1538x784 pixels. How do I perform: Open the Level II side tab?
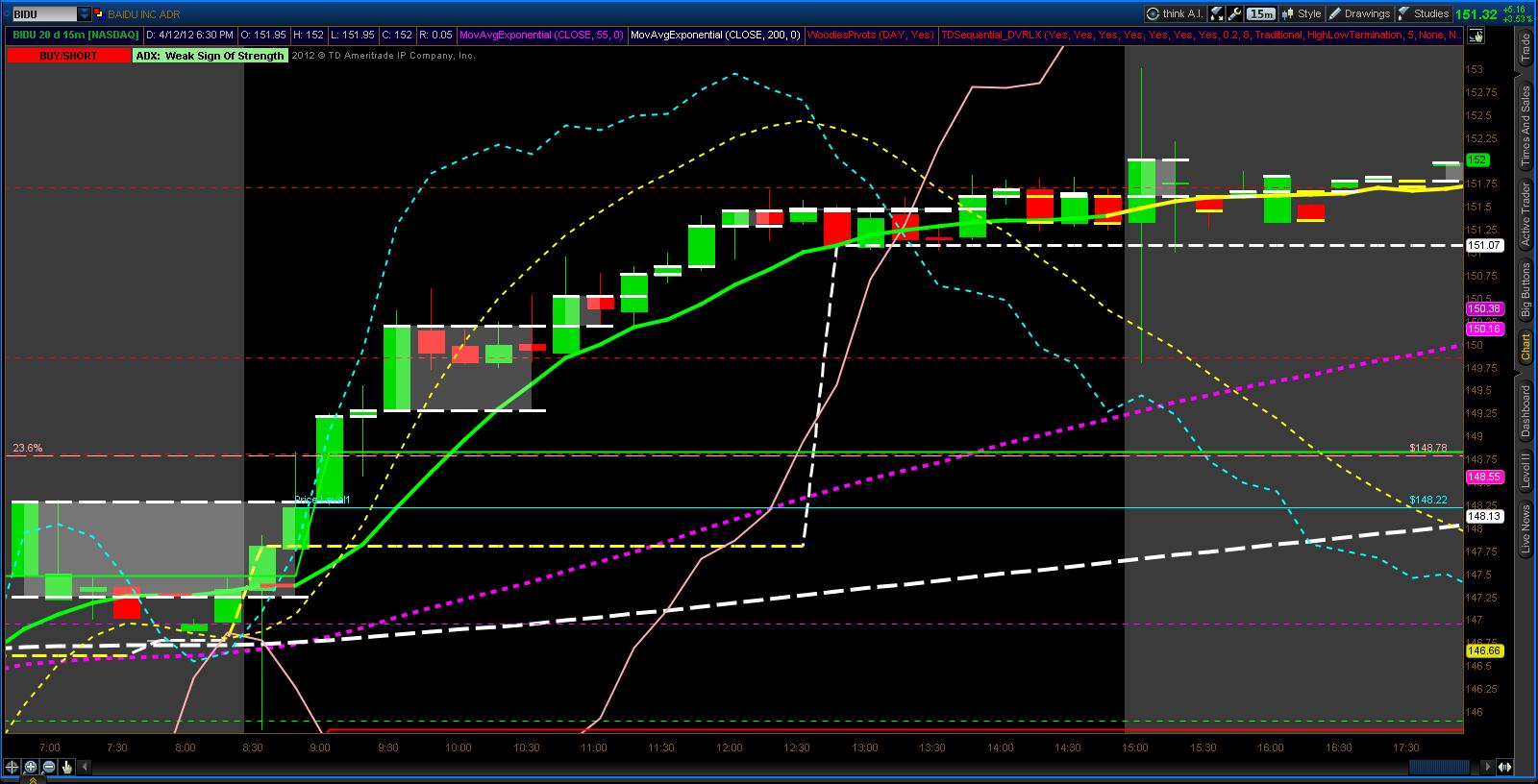(1525, 472)
